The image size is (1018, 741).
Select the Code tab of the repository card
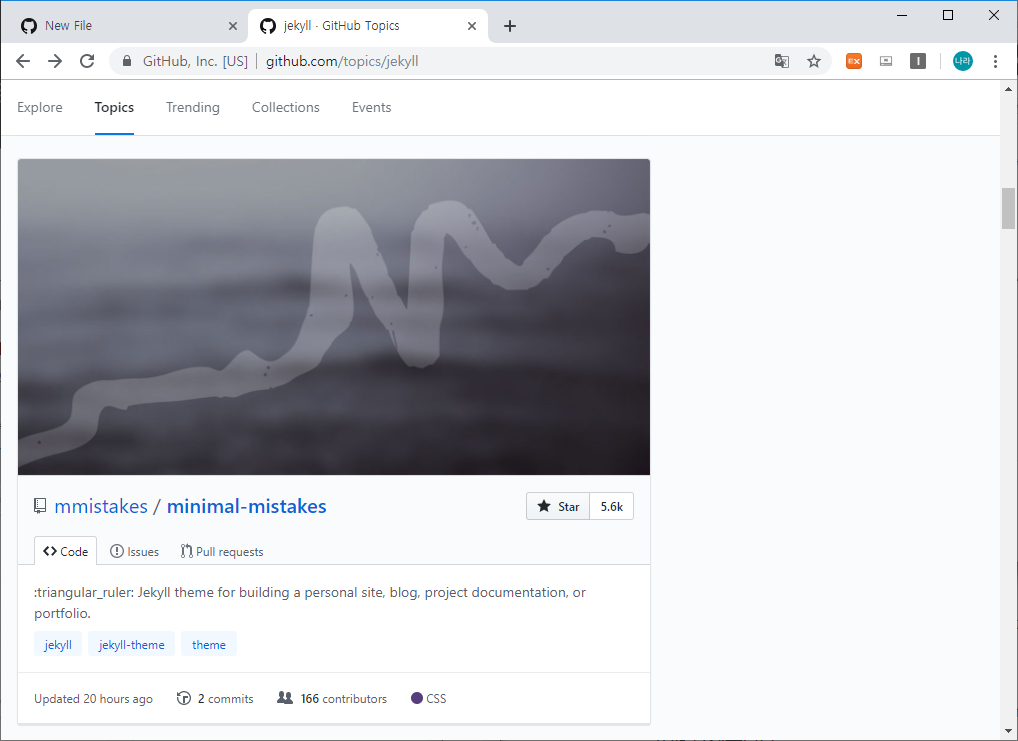(x=66, y=551)
